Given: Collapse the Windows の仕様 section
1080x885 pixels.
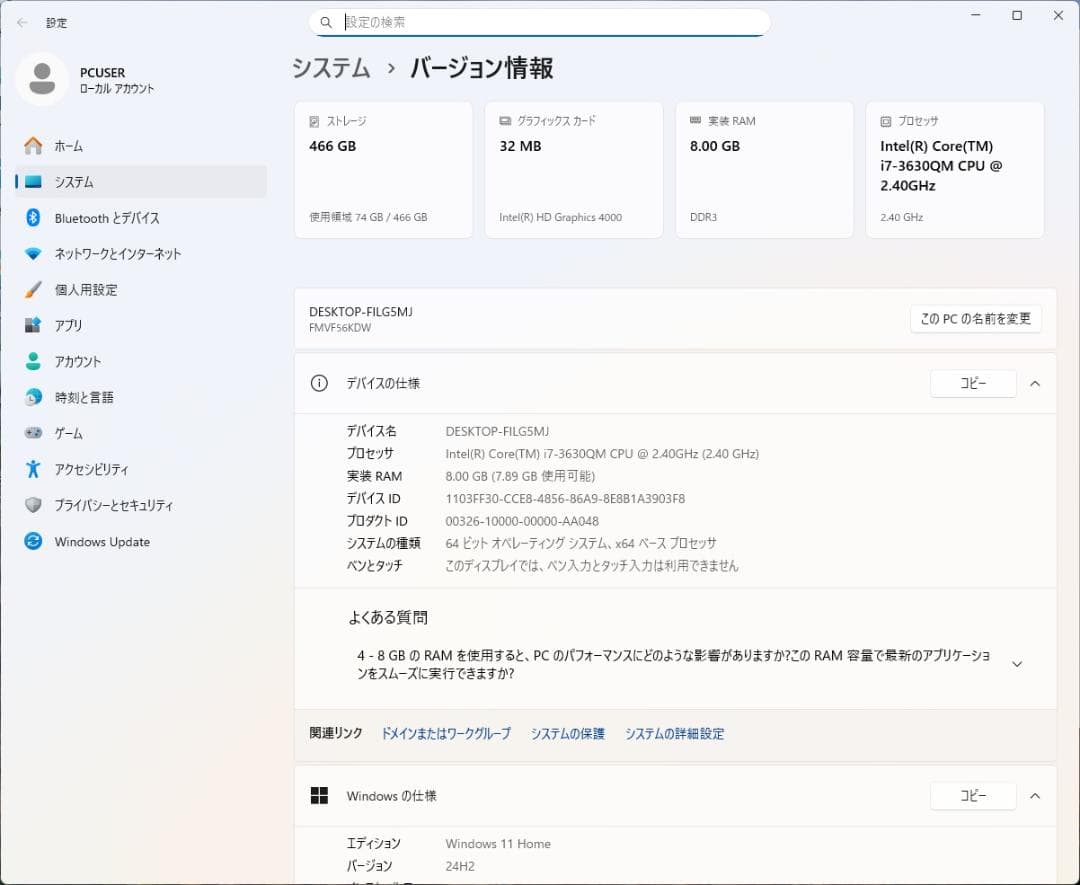Looking at the screenshot, I should [x=1035, y=796].
